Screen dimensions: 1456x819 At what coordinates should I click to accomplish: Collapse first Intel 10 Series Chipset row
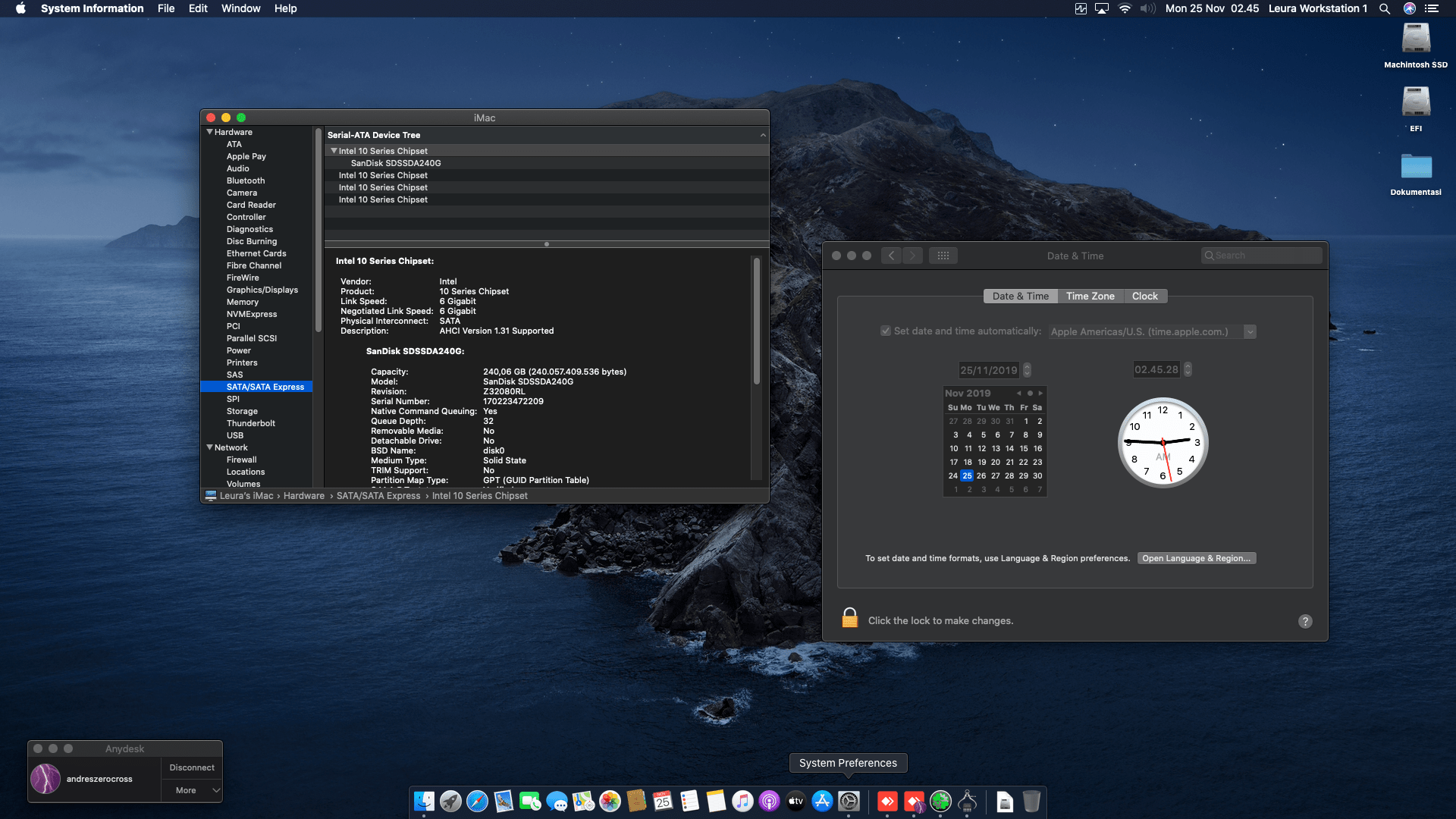point(334,151)
